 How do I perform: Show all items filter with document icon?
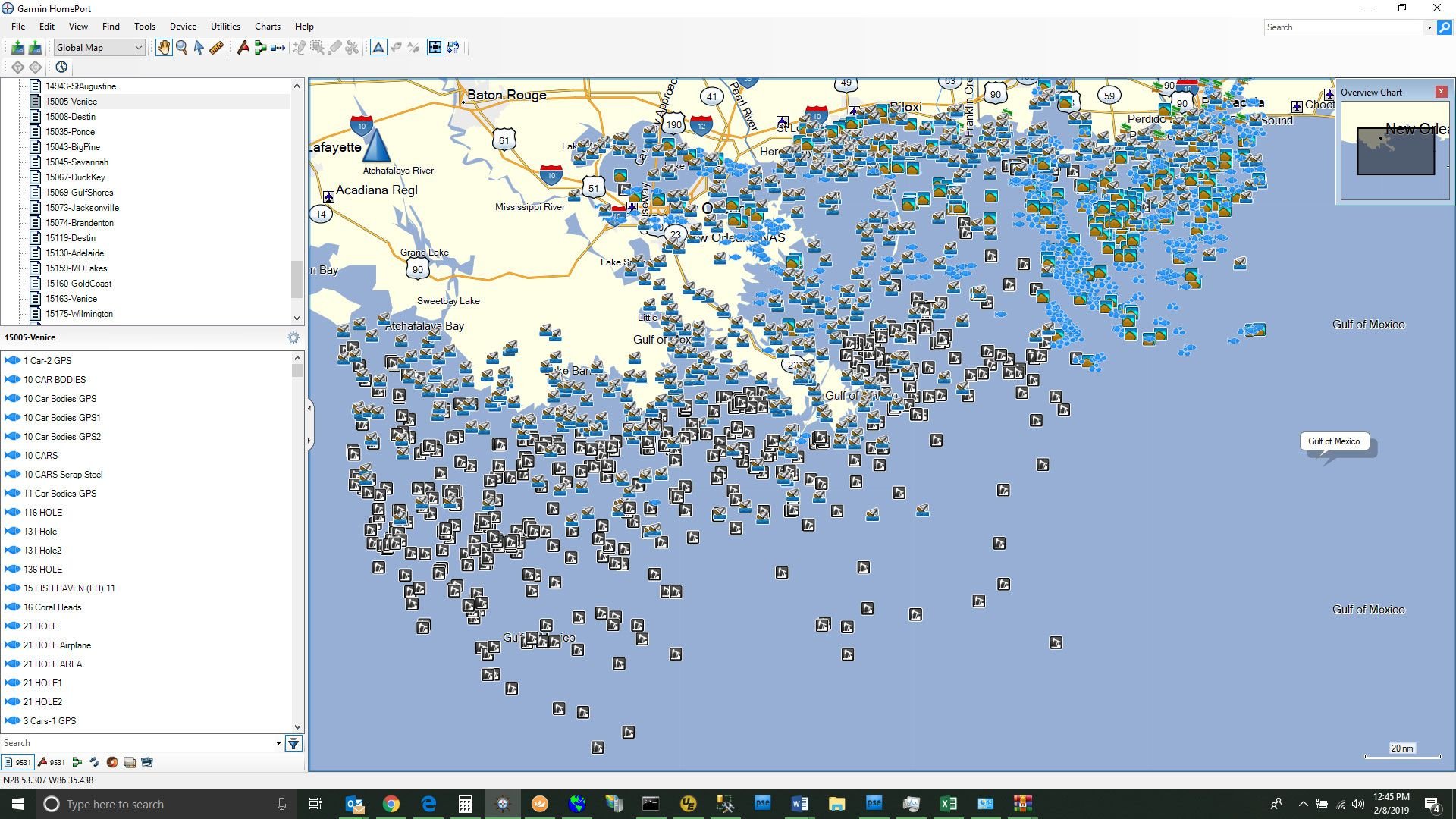18,762
